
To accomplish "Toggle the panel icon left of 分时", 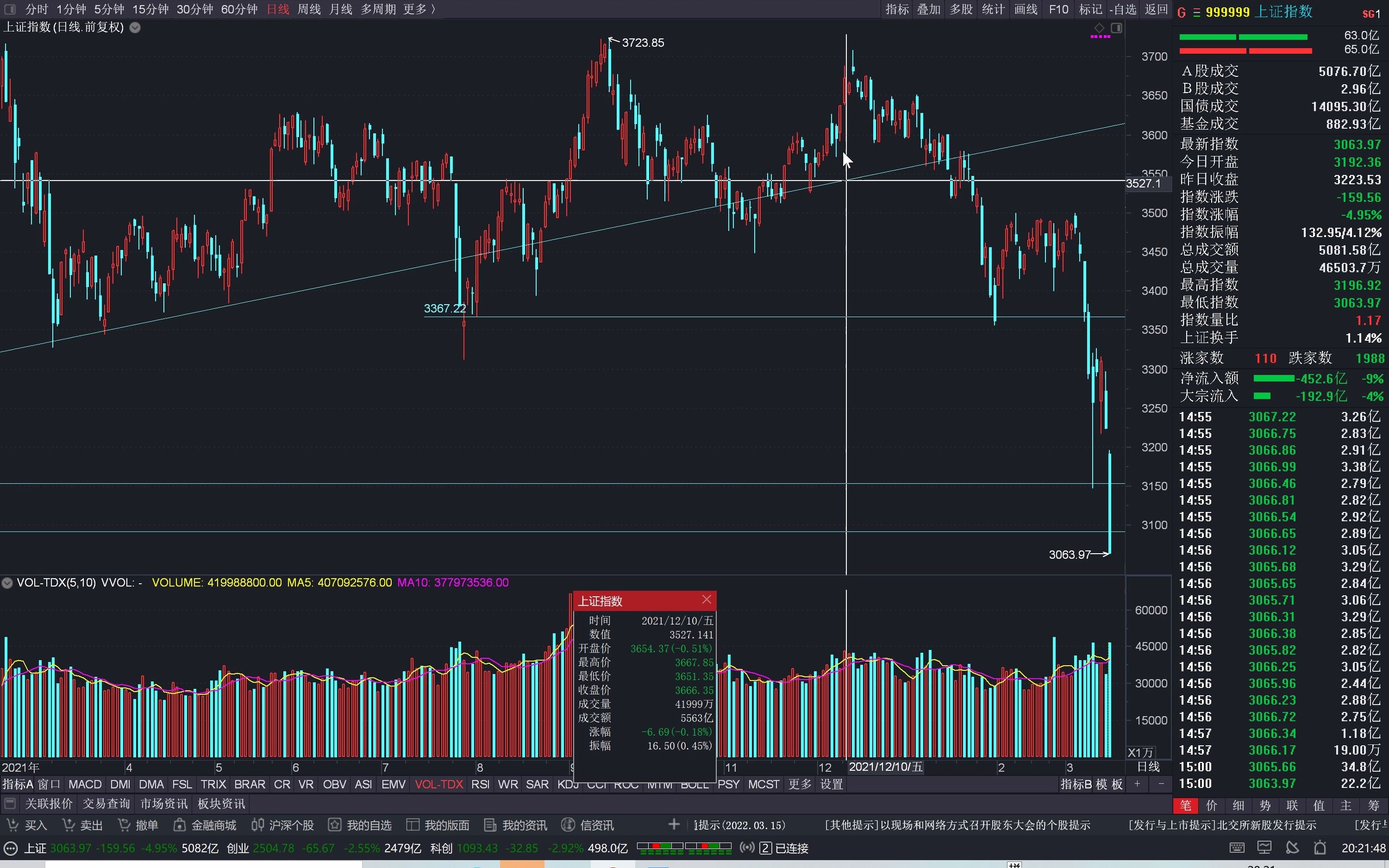I will (10, 9).
